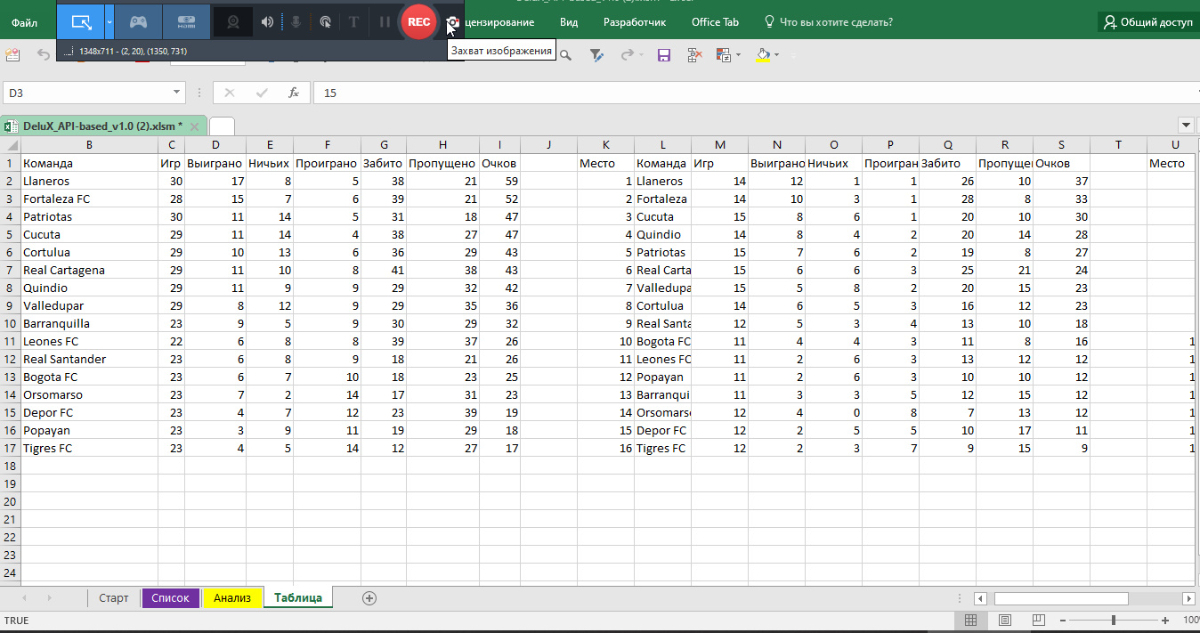
Task: Click the horizontal scrollbar thumb
Action: [1062, 598]
